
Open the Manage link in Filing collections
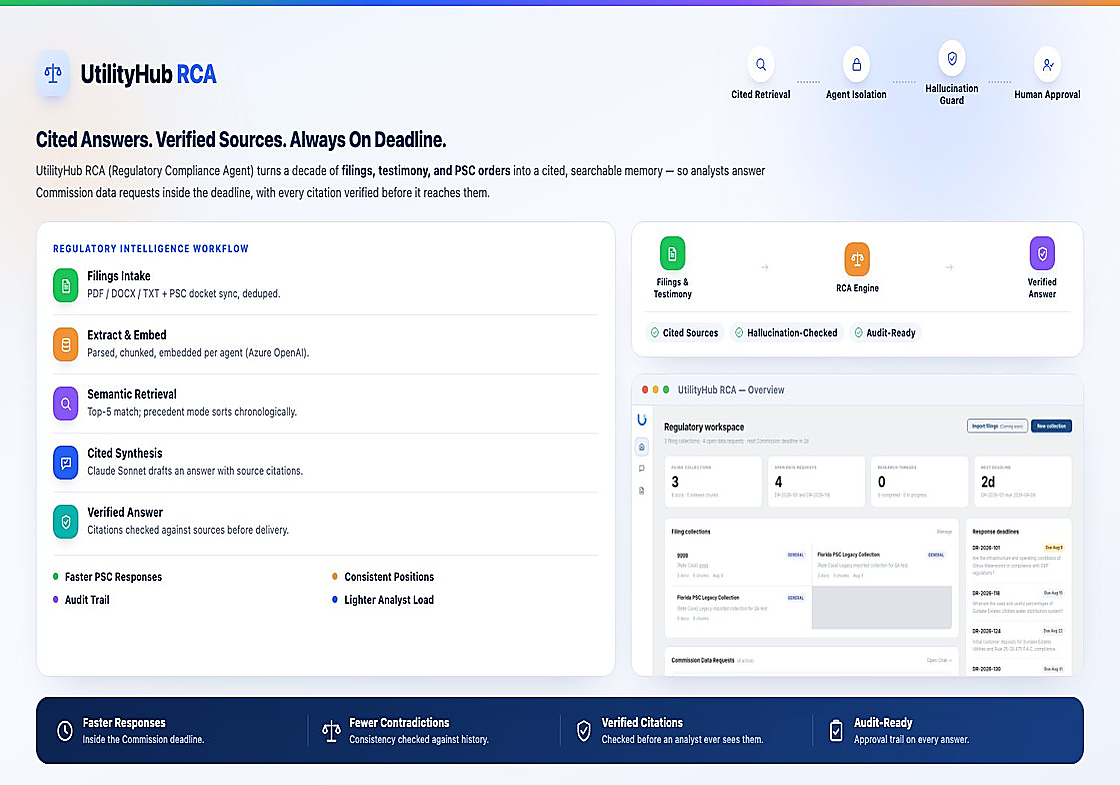(x=944, y=531)
